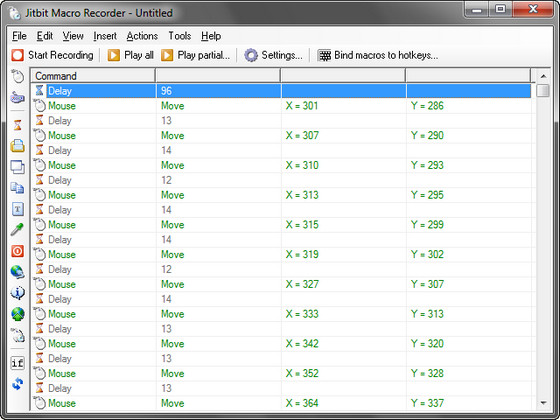Image resolution: width=560 pixels, height=420 pixels.
Task: Open the Insert menu
Action: 105,36
